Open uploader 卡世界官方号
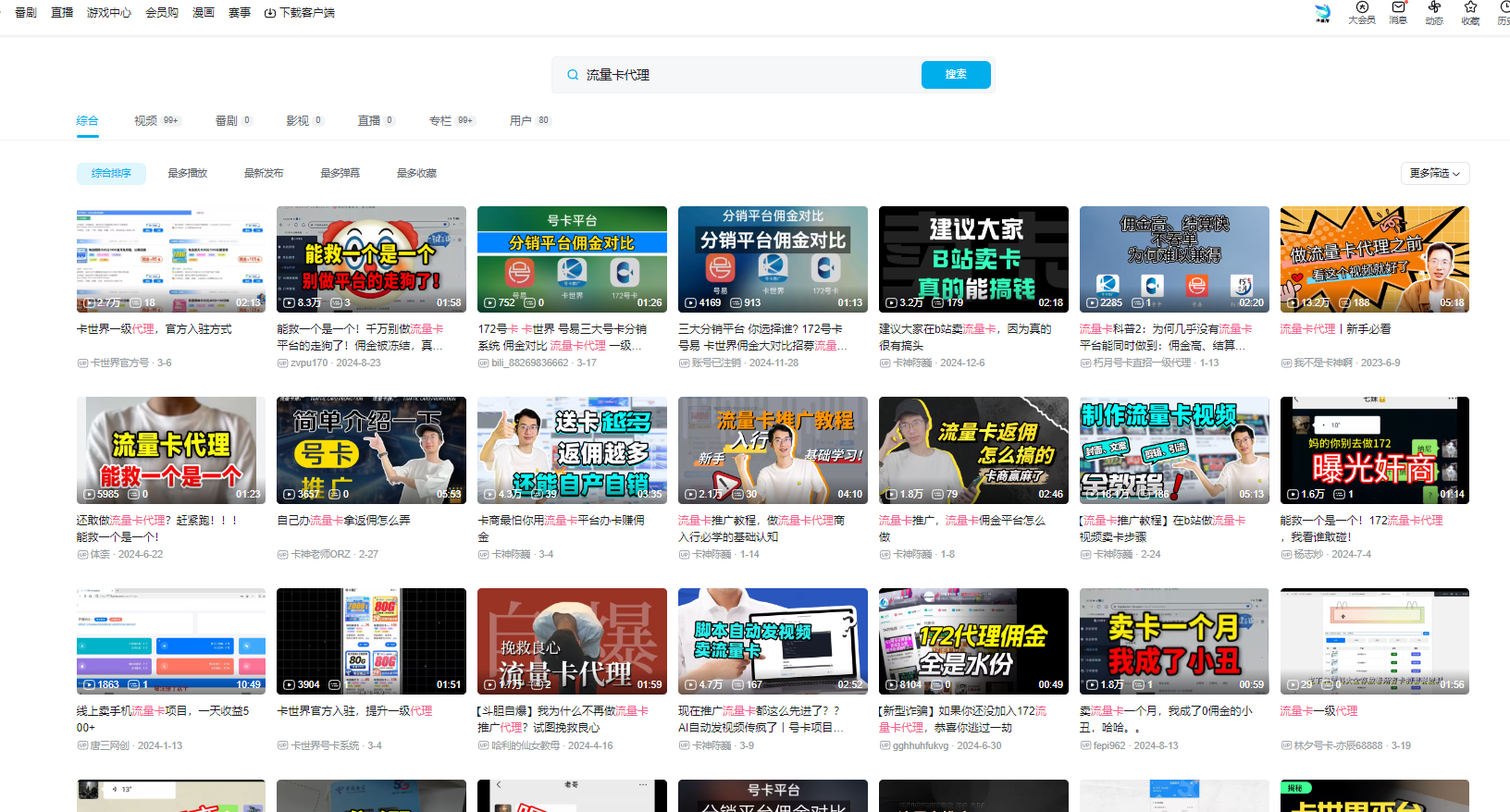 pyautogui.click(x=119, y=363)
